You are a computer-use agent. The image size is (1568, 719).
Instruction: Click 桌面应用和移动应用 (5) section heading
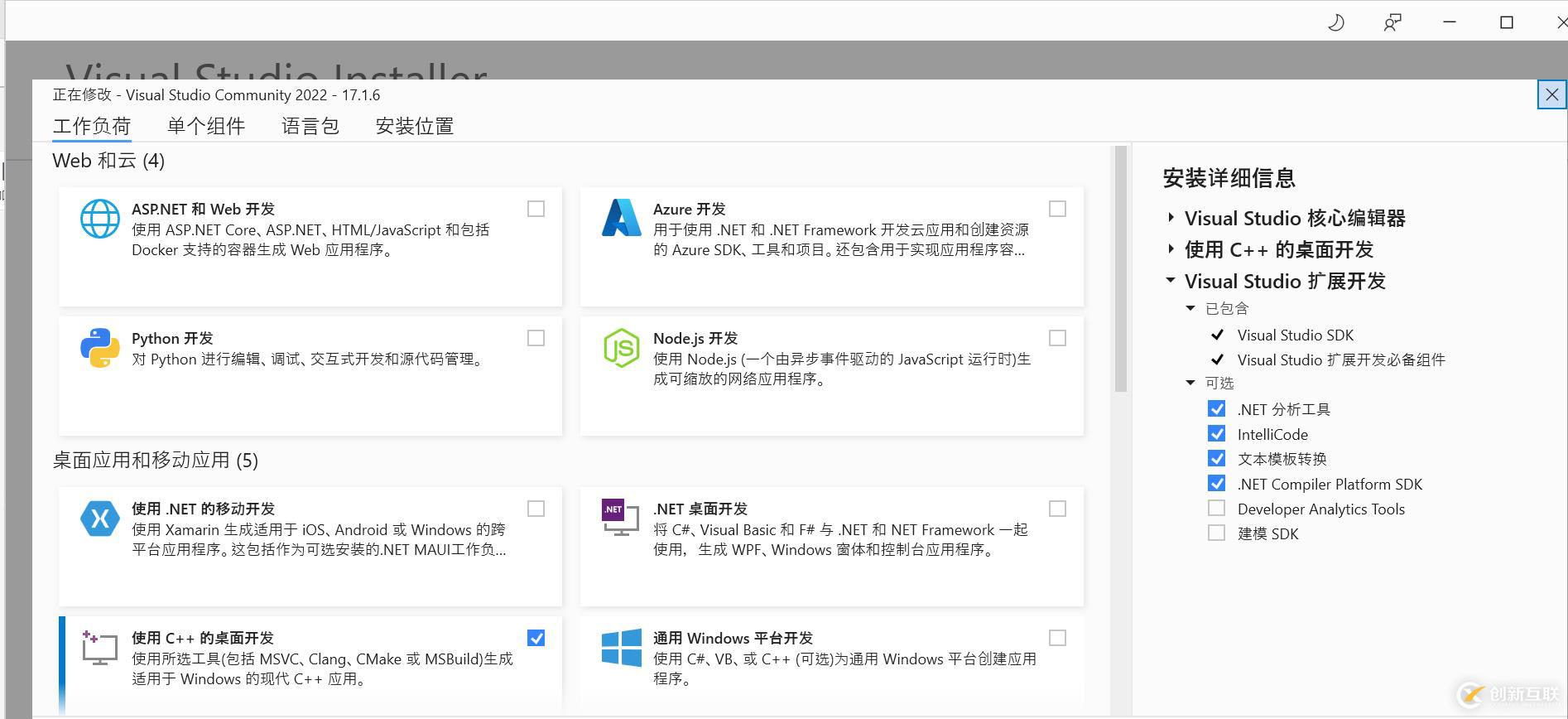[x=156, y=461]
